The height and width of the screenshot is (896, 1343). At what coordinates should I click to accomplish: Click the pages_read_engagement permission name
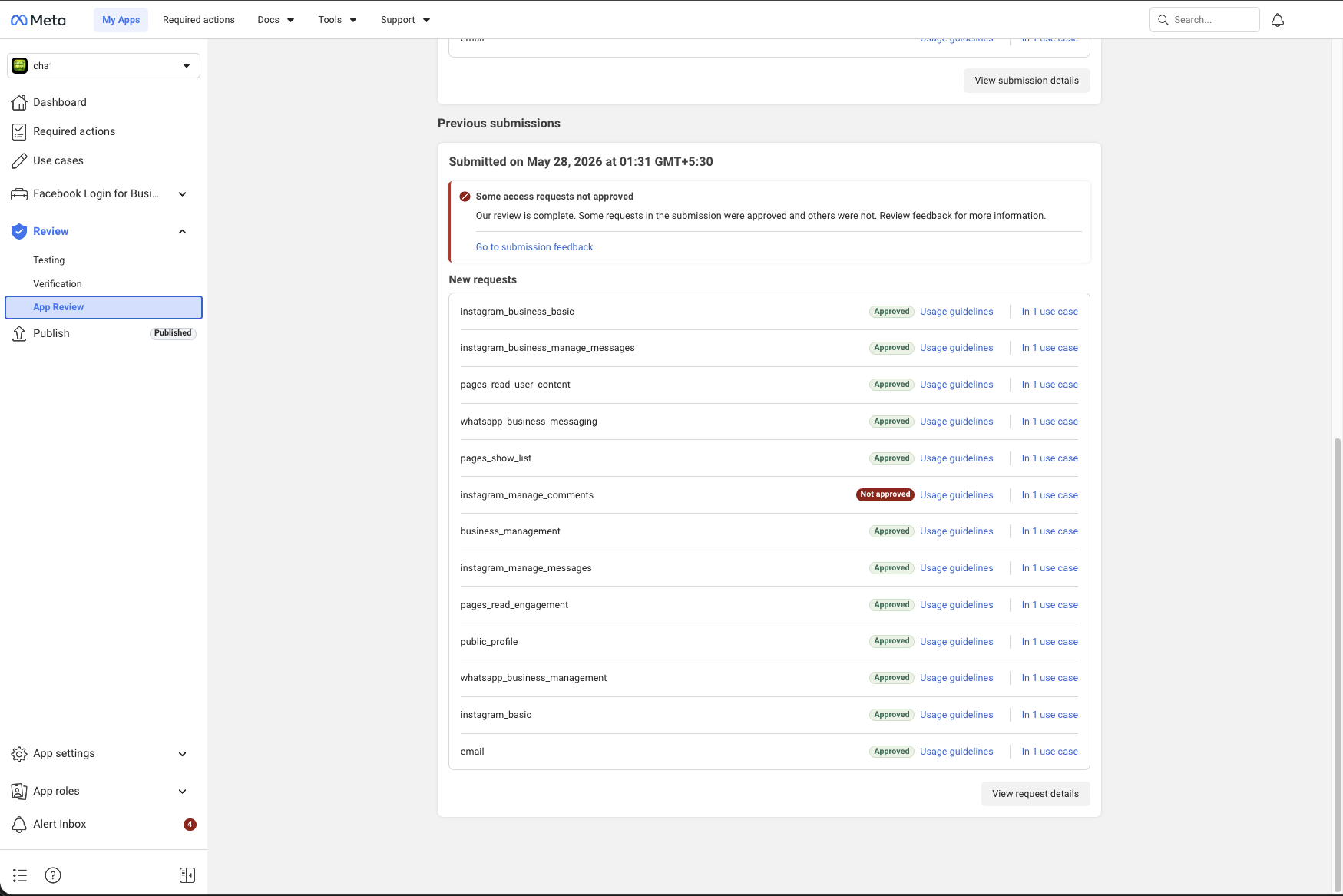click(514, 605)
